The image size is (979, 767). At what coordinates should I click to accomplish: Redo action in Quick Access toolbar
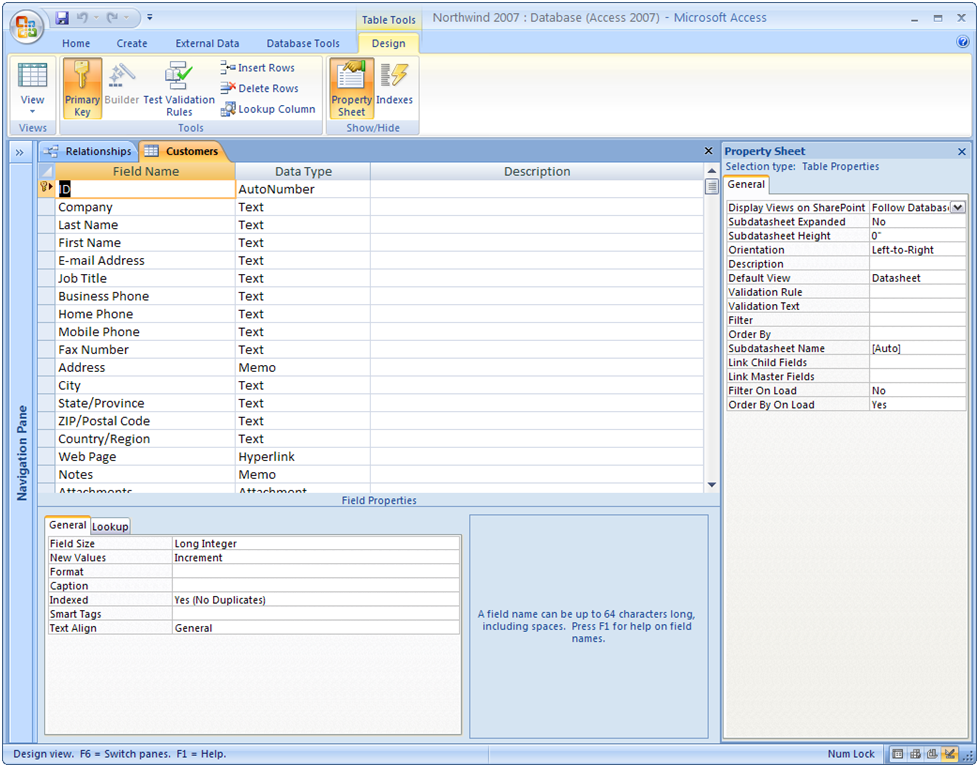[x=113, y=17]
